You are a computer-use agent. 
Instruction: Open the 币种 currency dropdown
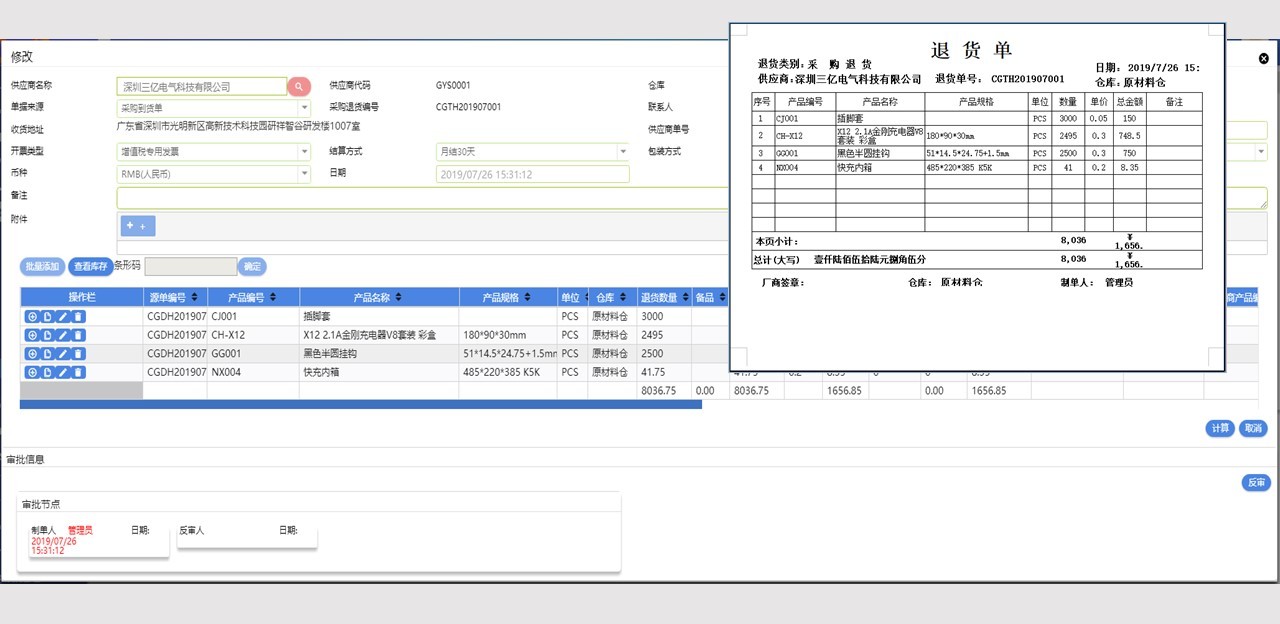[214, 174]
